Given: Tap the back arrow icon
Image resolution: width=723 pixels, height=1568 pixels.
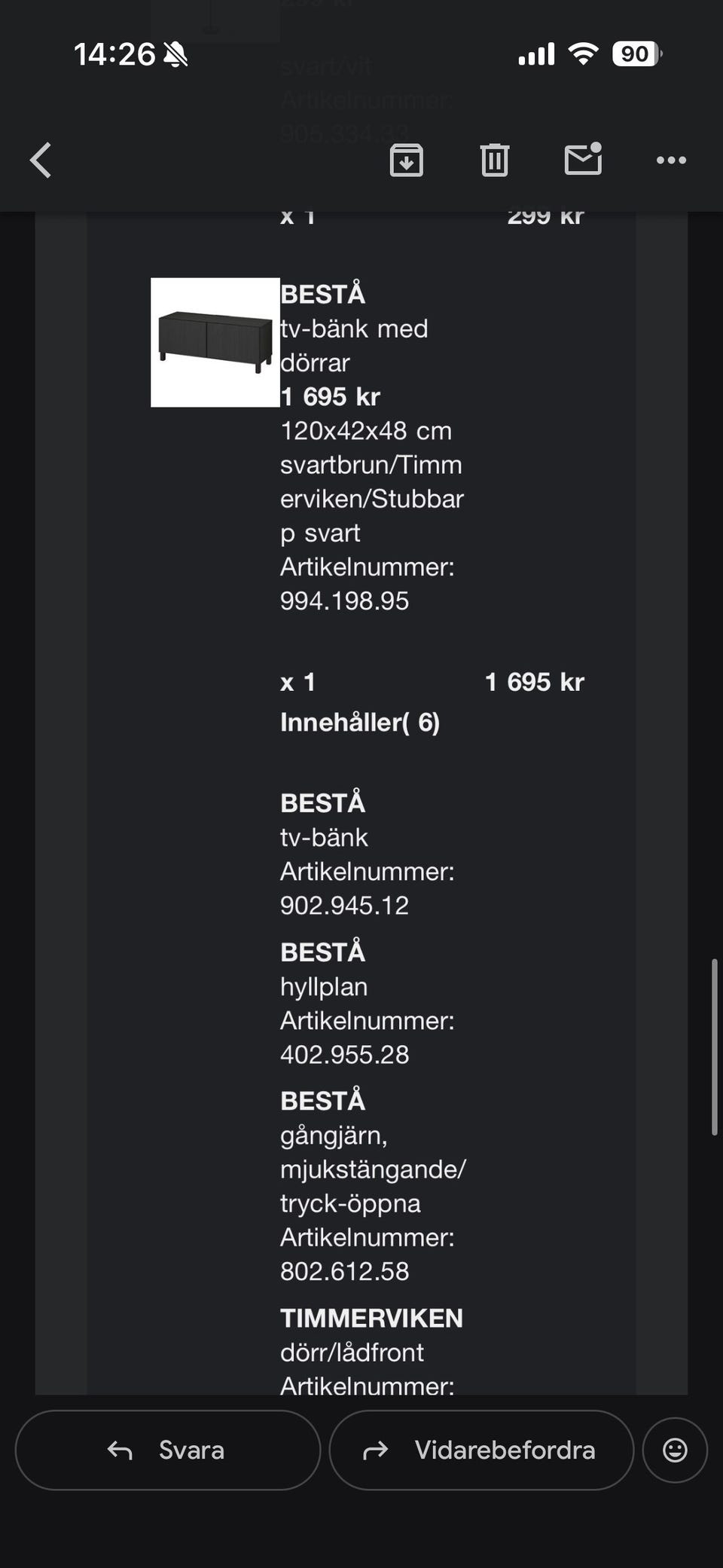Looking at the screenshot, I should pyautogui.click(x=41, y=160).
